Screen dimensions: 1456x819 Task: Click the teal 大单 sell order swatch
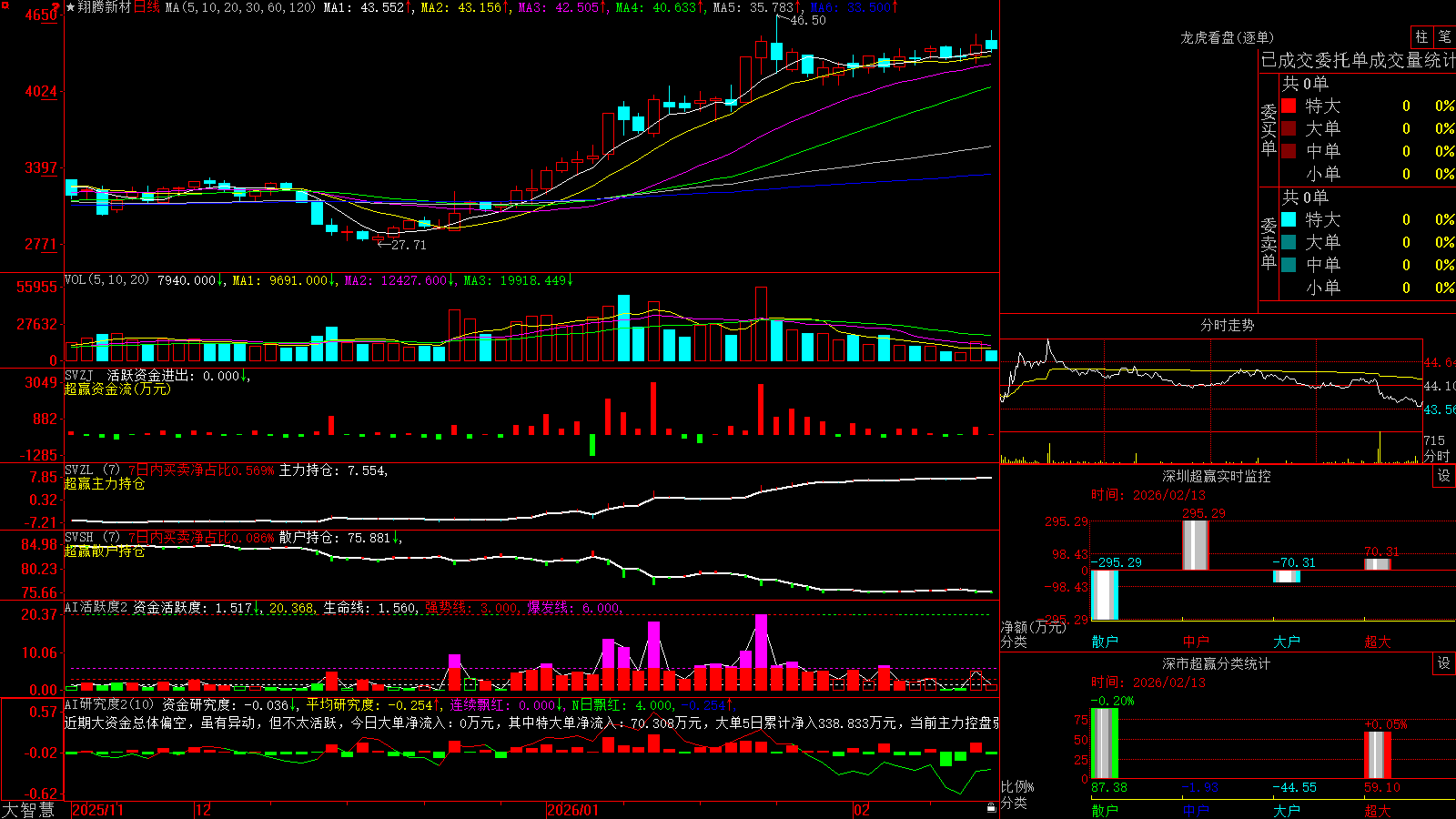pyautogui.click(x=1289, y=242)
